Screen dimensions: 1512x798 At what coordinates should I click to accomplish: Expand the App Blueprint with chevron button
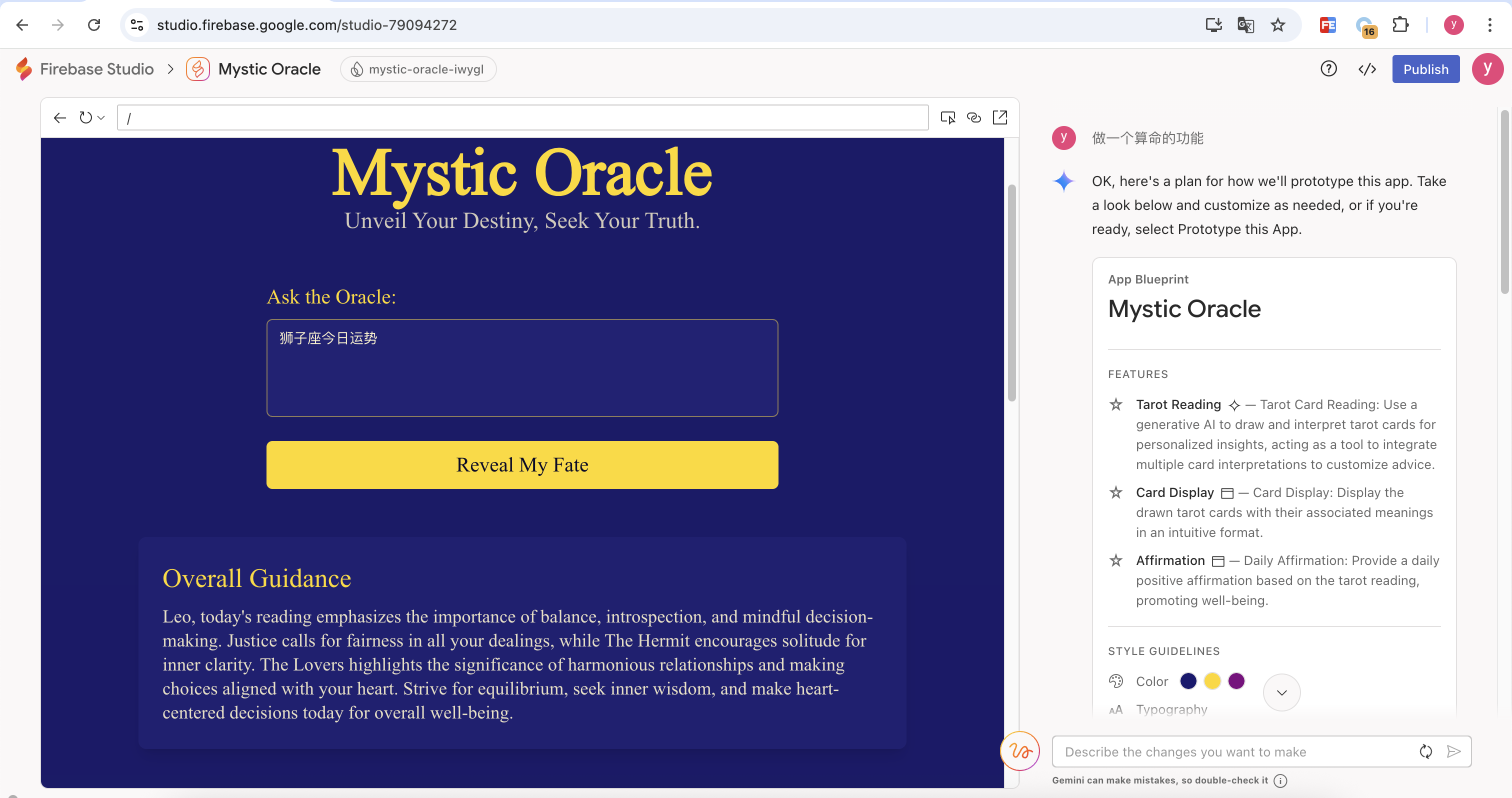click(x=1281, y=692)
